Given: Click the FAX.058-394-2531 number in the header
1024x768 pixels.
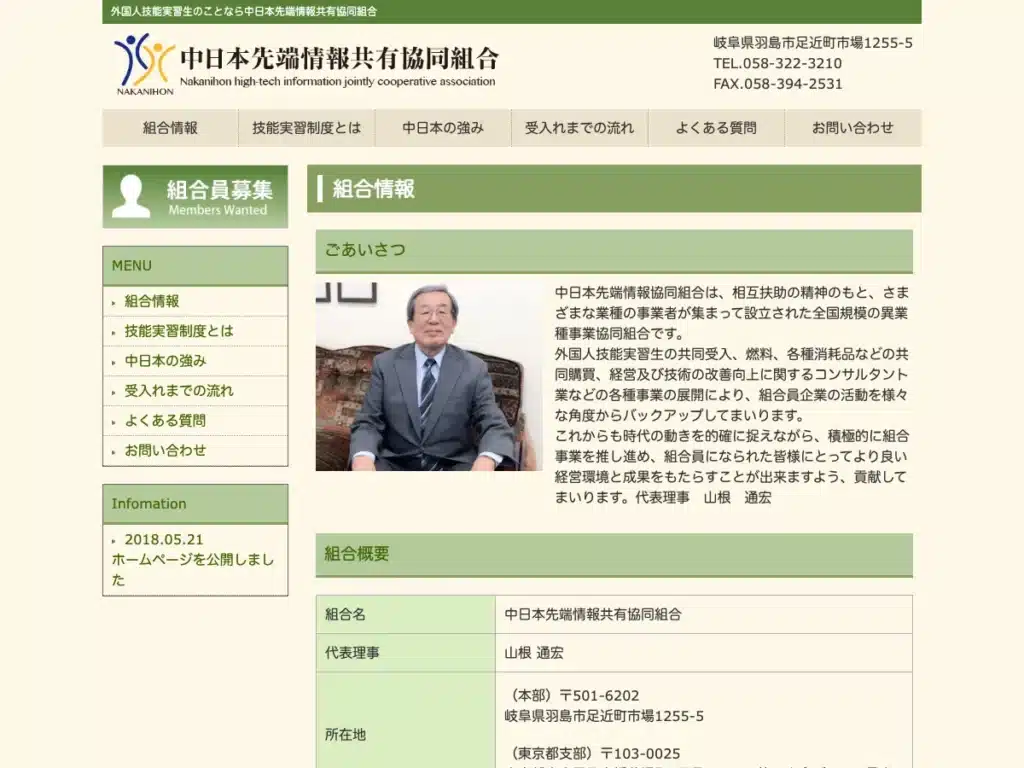Looking at the screenshot, I should (x=778, y=84).
